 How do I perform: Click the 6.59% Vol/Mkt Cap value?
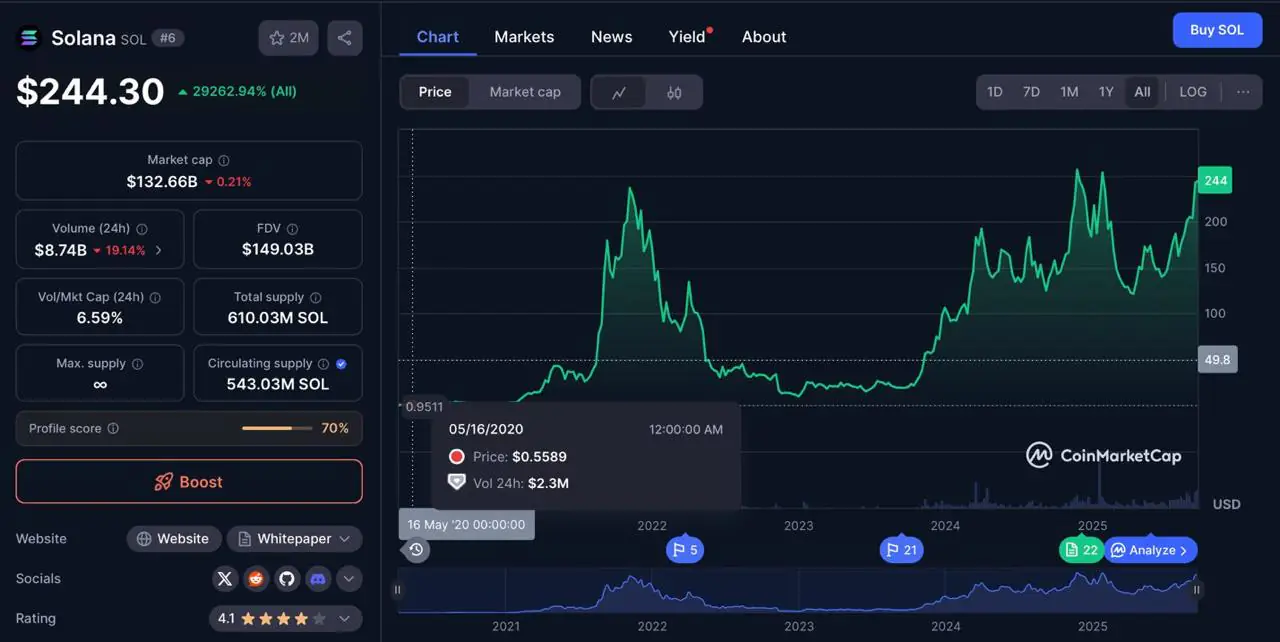pos(100,318)
